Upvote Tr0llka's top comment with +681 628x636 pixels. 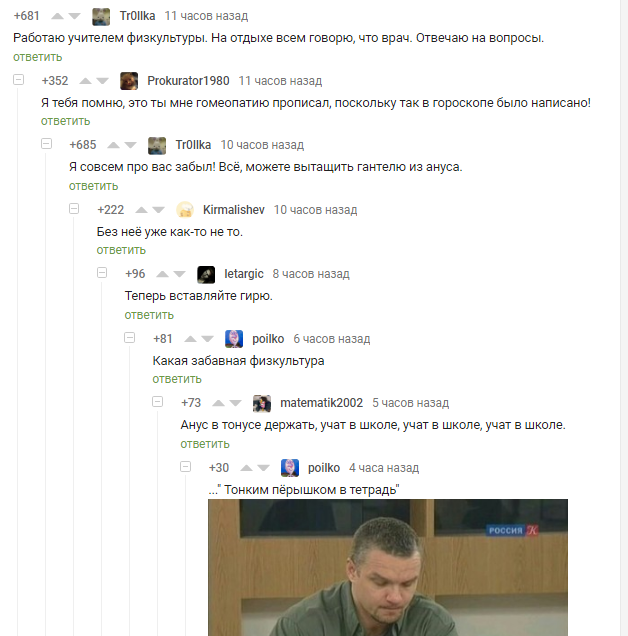pyautogui.click(x=58, y=16)
